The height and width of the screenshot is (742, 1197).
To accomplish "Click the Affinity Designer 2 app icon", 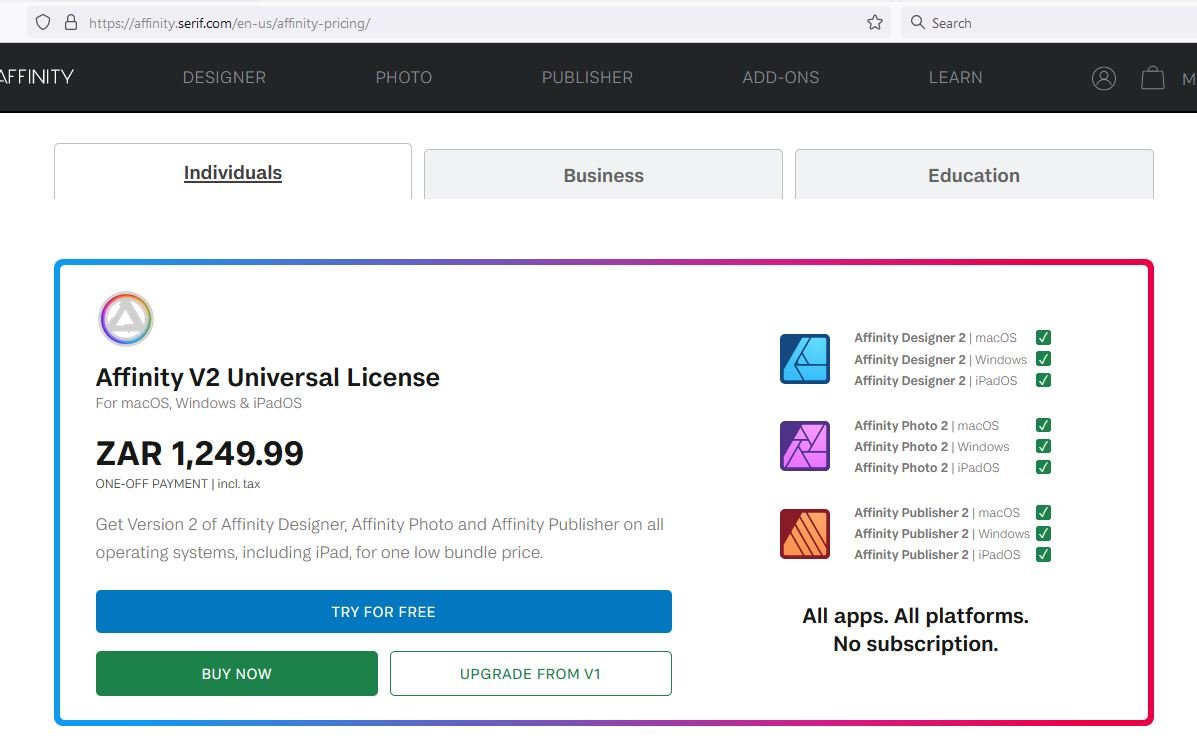I will 805,359.
